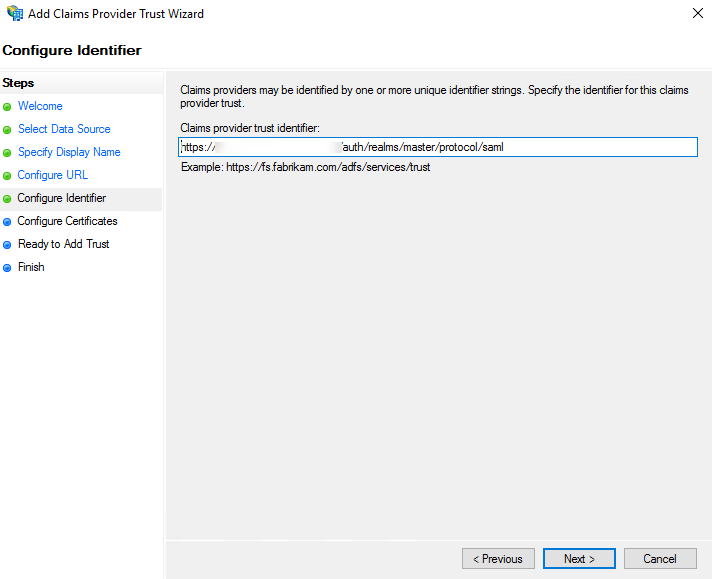Jump to the Configure URL step
The height and width of the screenshot is (579, 712).
point(53,175)
